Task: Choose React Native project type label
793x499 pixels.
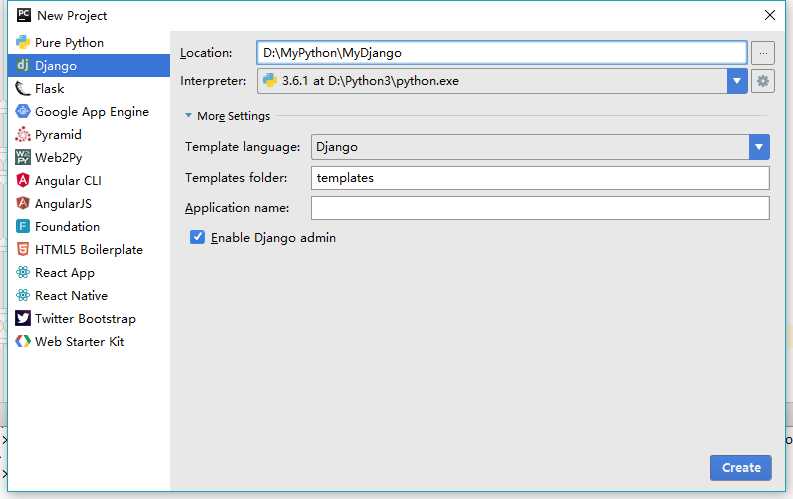Action: [x=71, y=296]
